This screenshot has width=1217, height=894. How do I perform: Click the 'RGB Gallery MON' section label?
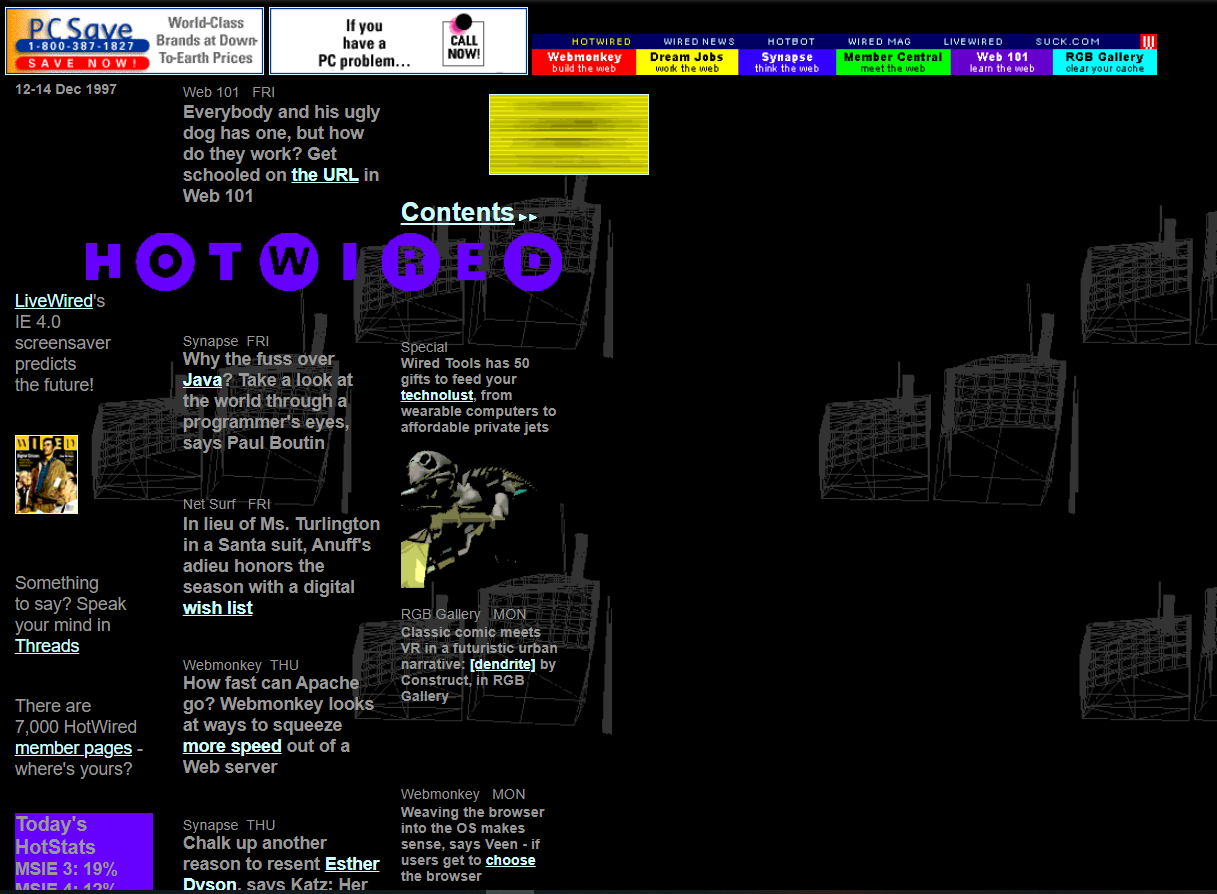tap(463, 614)
